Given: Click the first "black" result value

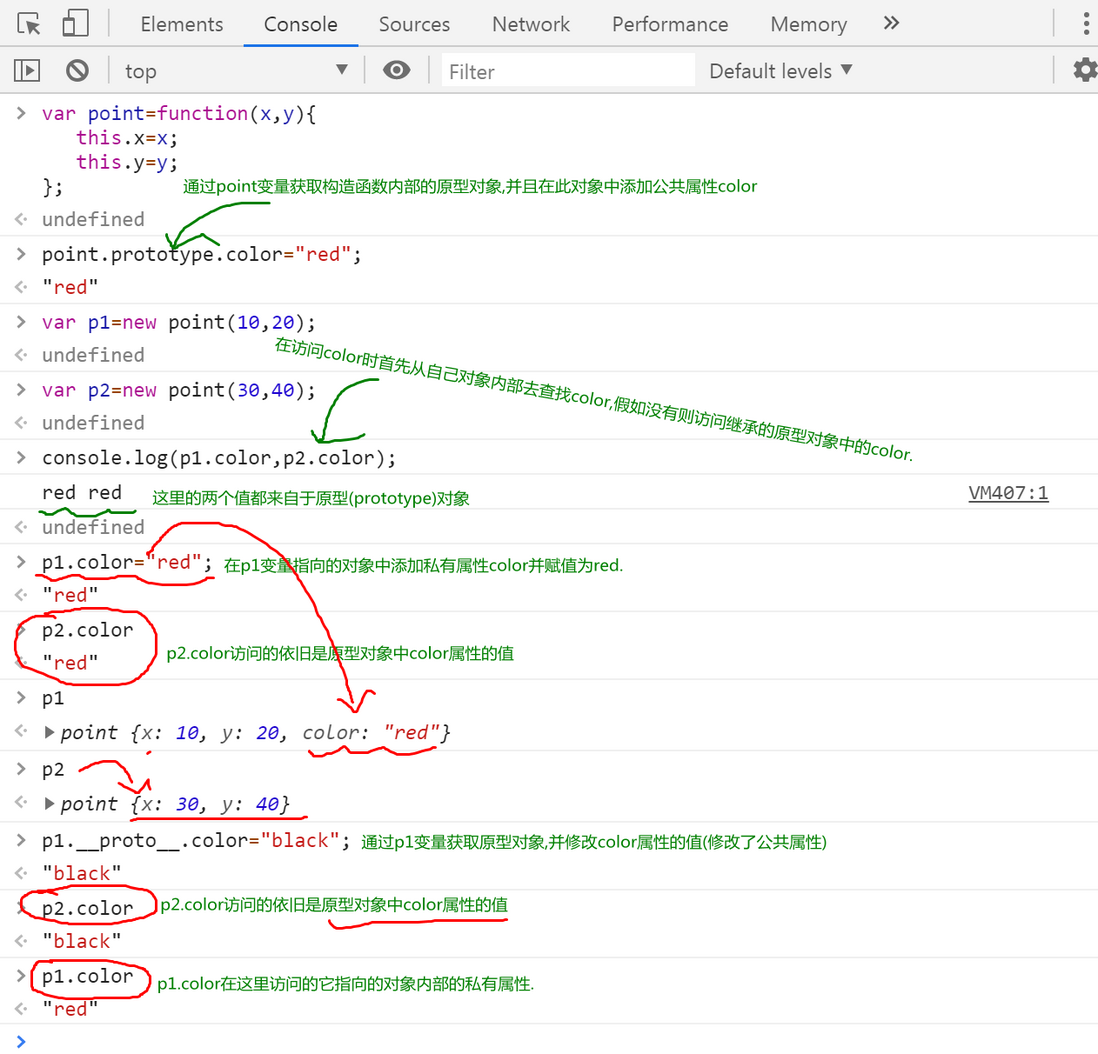Looking at the screenshot, I should [81, 873].
